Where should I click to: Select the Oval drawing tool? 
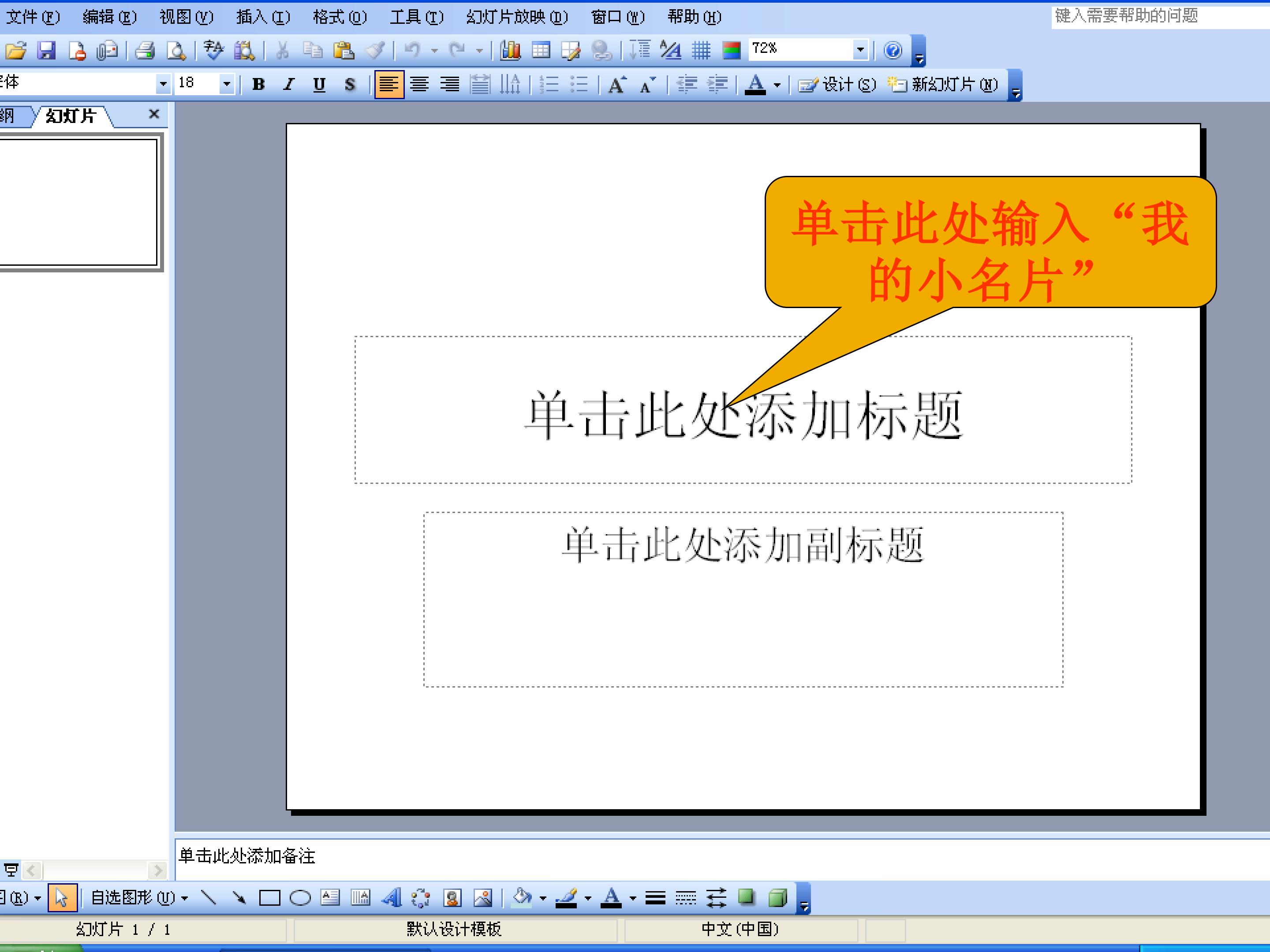[x=300, y=897]
